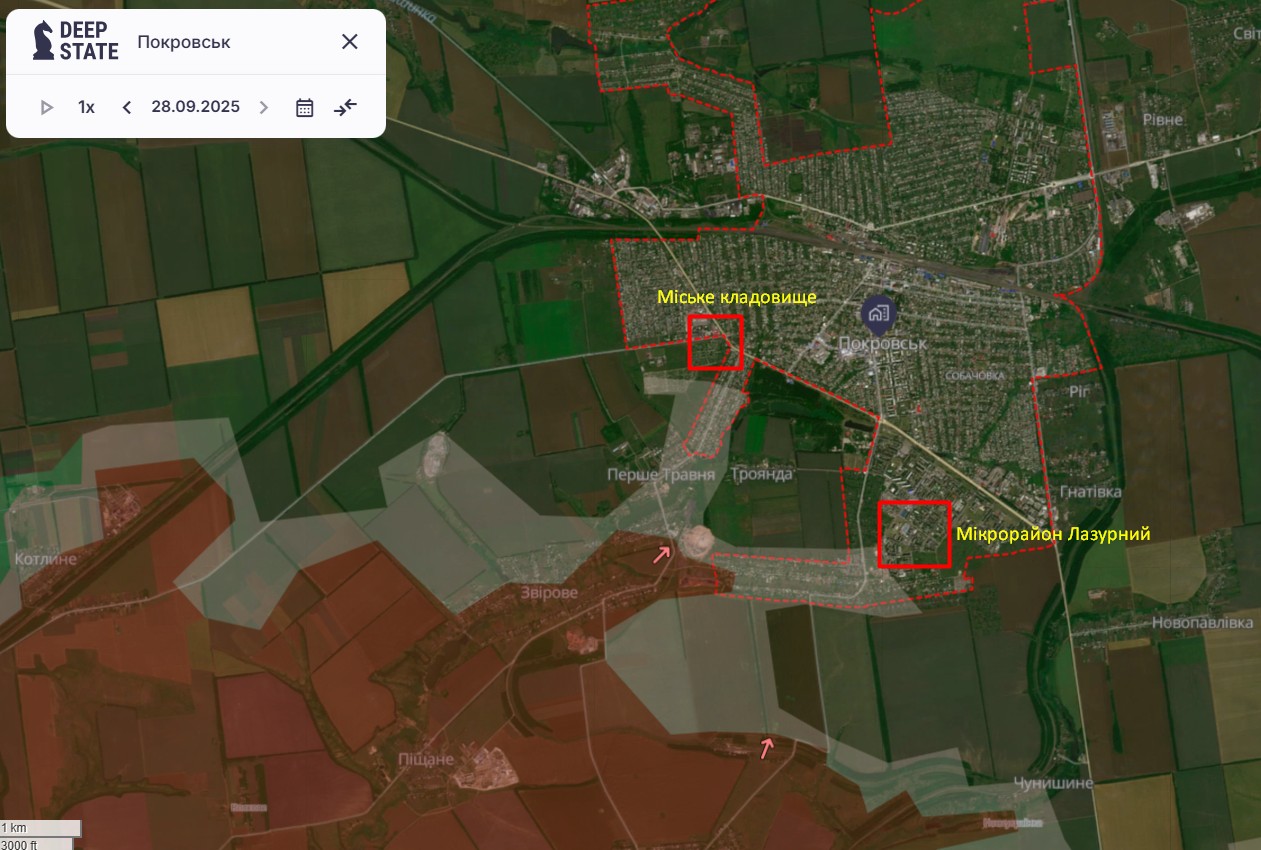Click the pink attack arrow near Звірове

(x=662, y=553)
